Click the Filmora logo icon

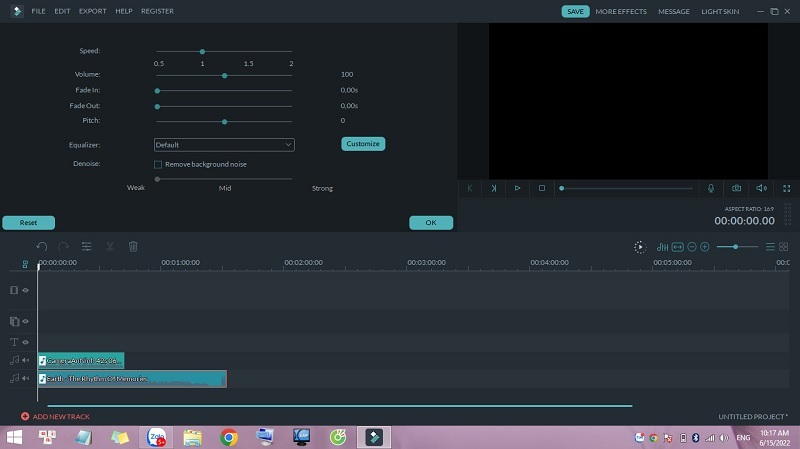coord(17,11)
